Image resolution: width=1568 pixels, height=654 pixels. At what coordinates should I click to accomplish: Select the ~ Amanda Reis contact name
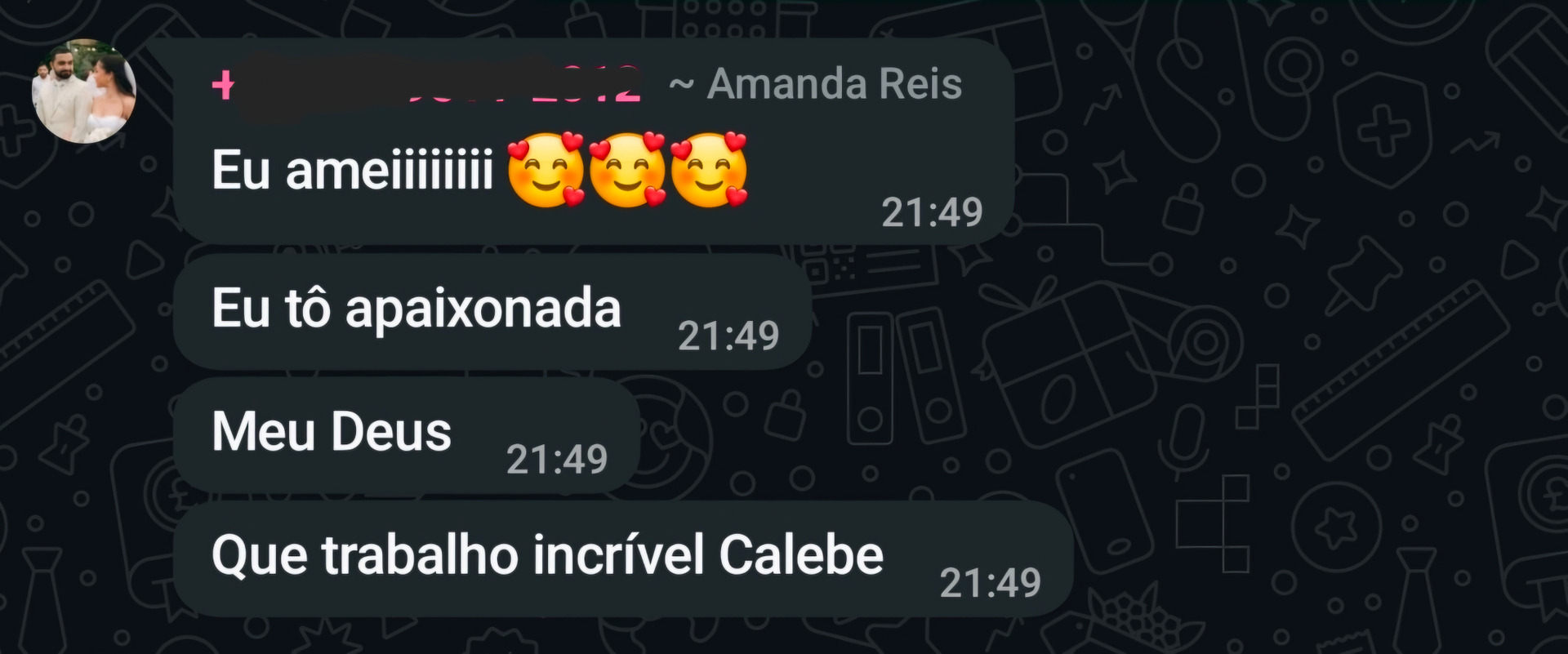pos(815,84)
